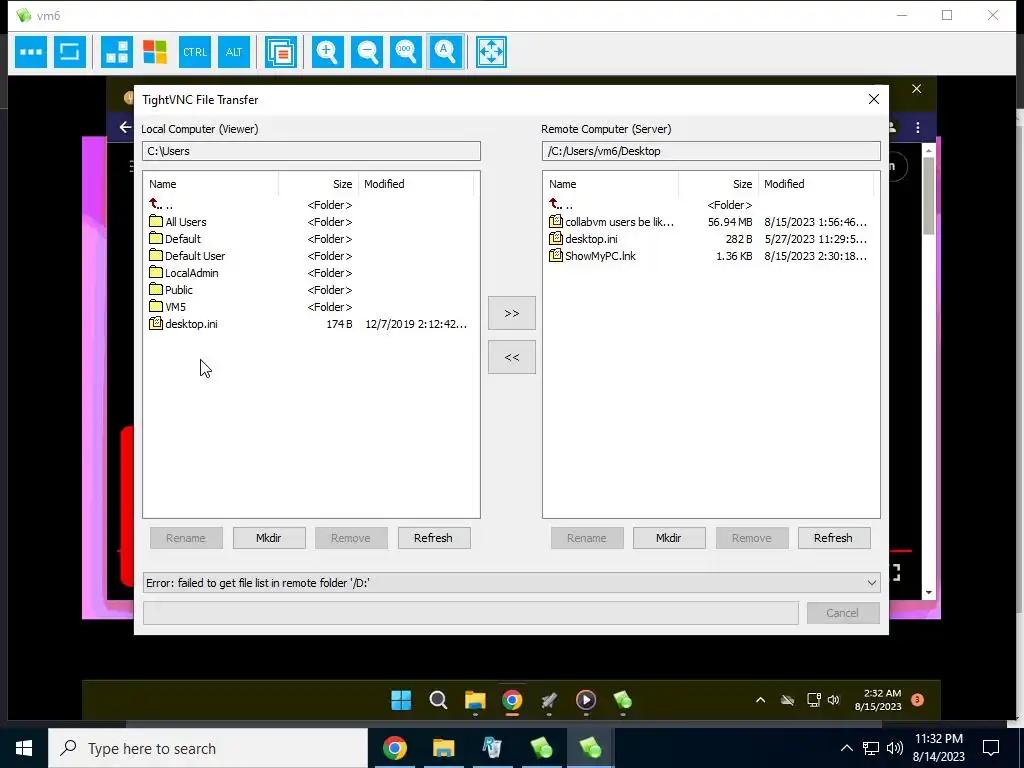Screen dimensions: 1024x768
Task: Switch to full screen with the arrows icon
Action: point(491,52)
